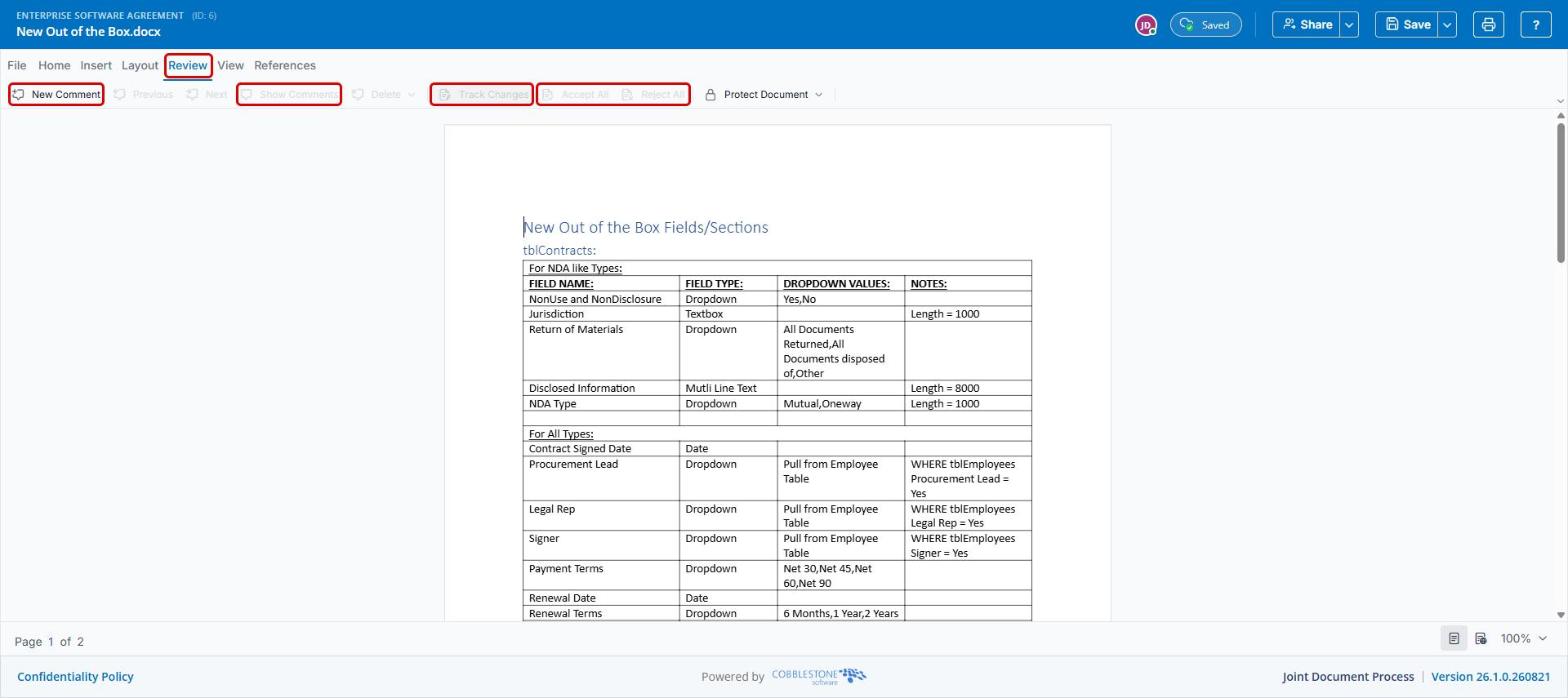Click the "Jurisdiction" cell
Screen dimensions: 1568x698
(x=601, y=314)
